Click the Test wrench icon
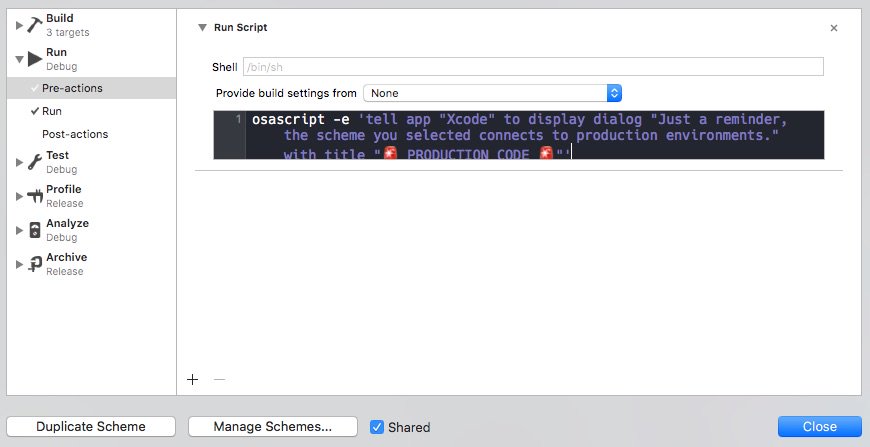870x447 pixels. point(34,162)
